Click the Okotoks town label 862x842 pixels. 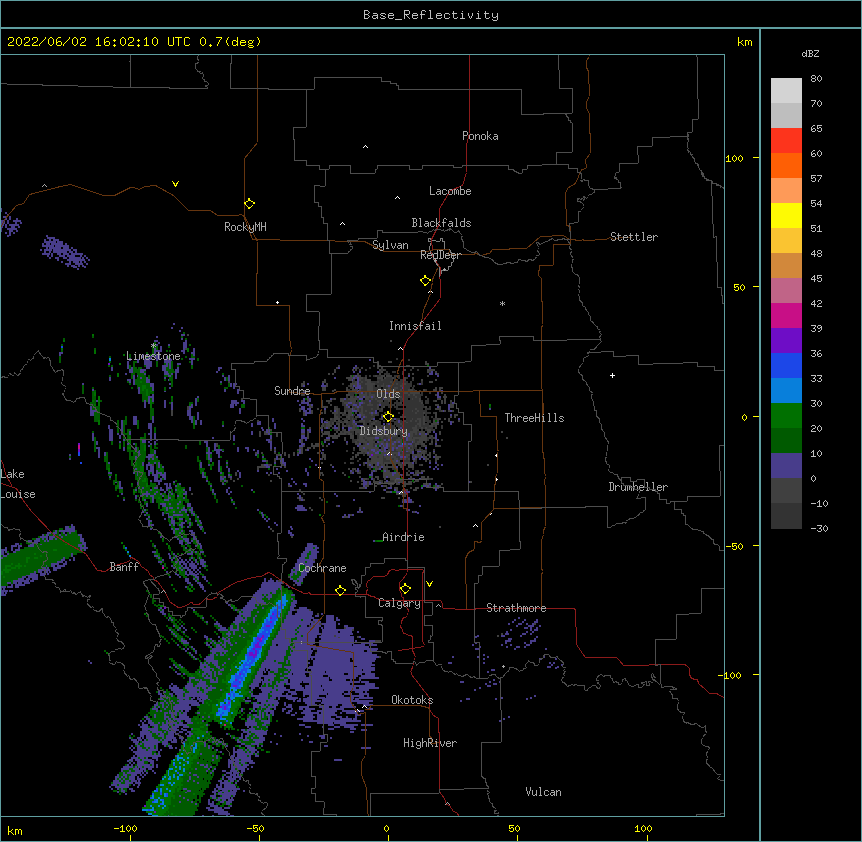pos(412,700)
